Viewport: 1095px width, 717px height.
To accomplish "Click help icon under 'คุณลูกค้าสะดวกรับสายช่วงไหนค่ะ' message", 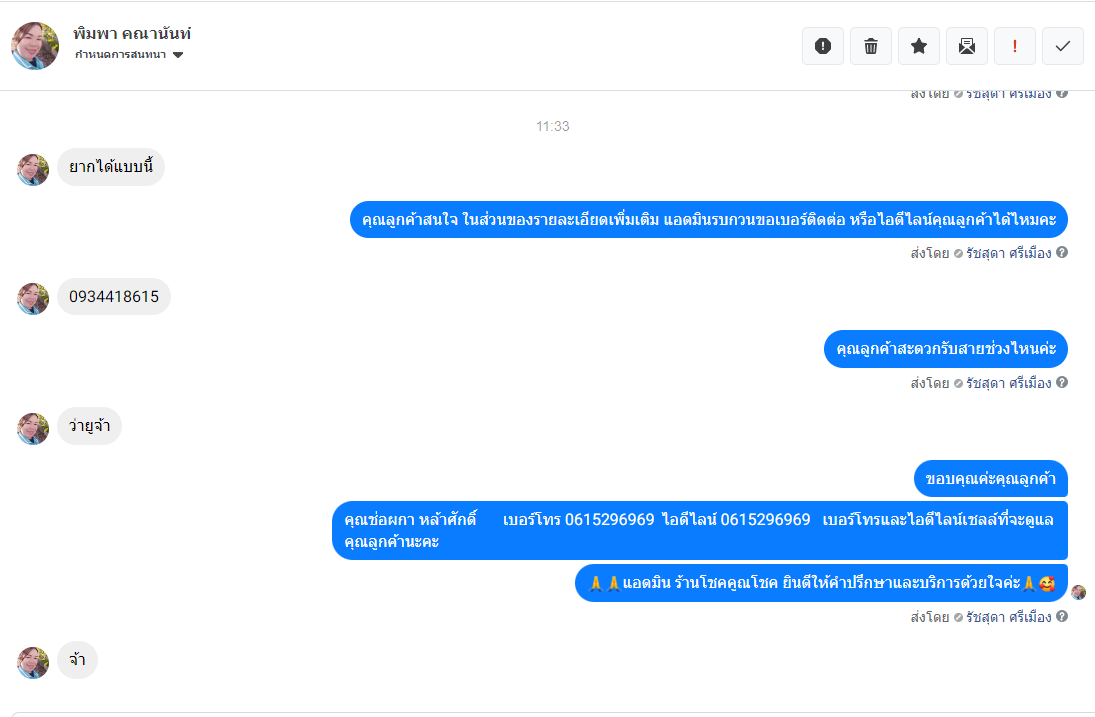I will pos(1062,382).
